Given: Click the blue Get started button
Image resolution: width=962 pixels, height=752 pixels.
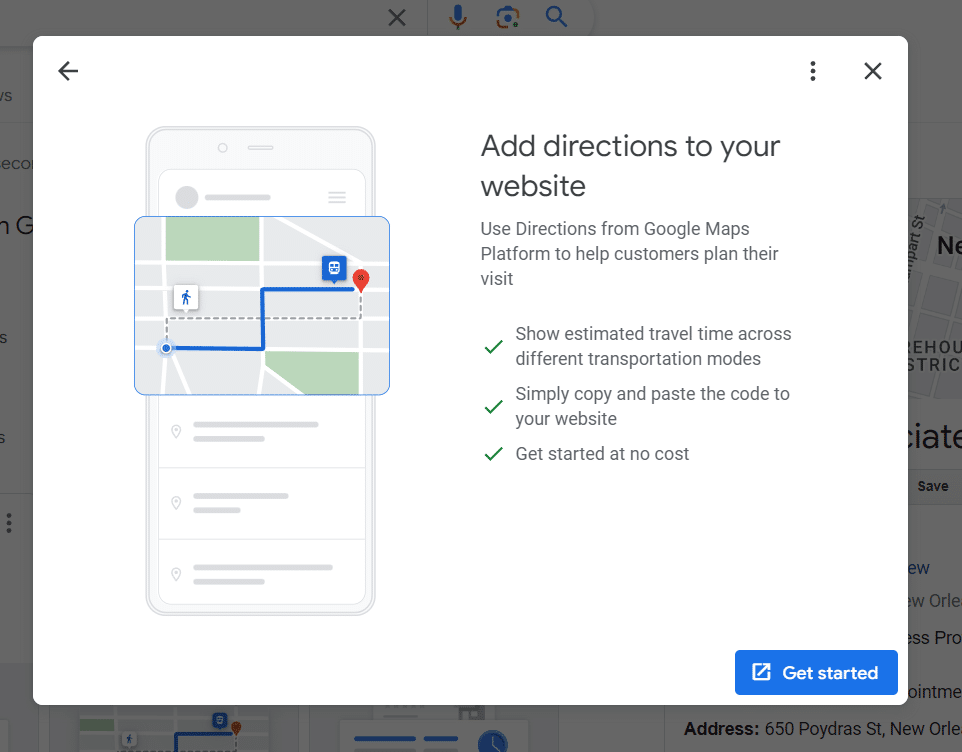Looking at the screenshot, I should [816, 673].
